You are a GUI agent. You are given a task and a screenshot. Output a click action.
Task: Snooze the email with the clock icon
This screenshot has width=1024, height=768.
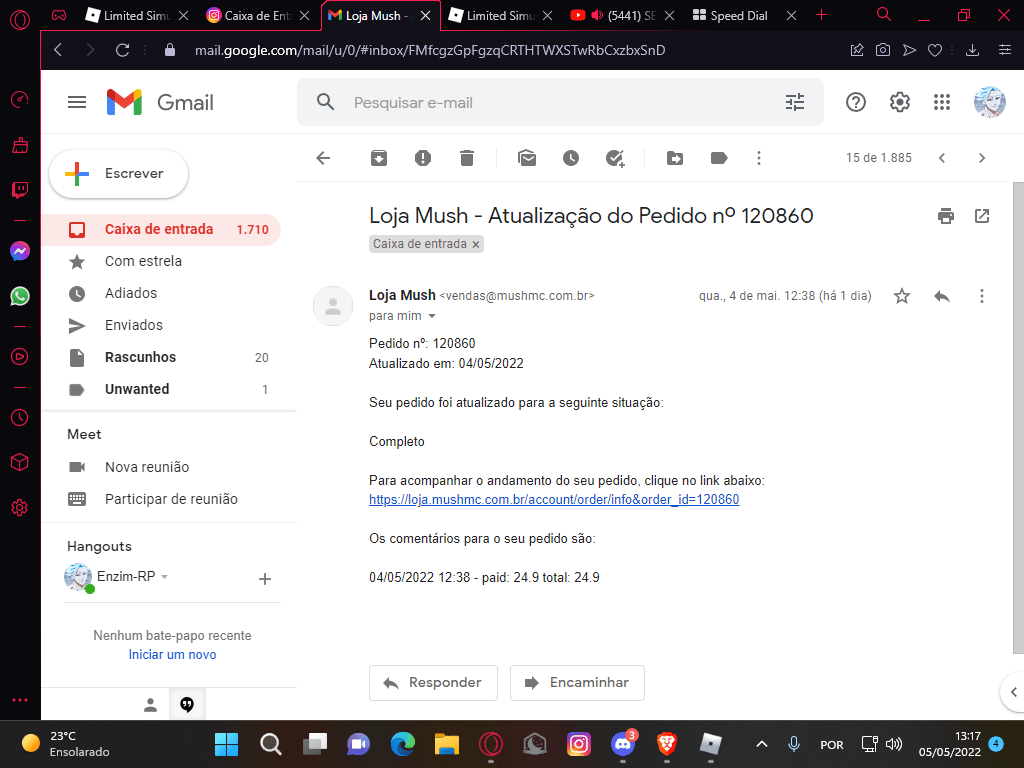click(571, 158)
